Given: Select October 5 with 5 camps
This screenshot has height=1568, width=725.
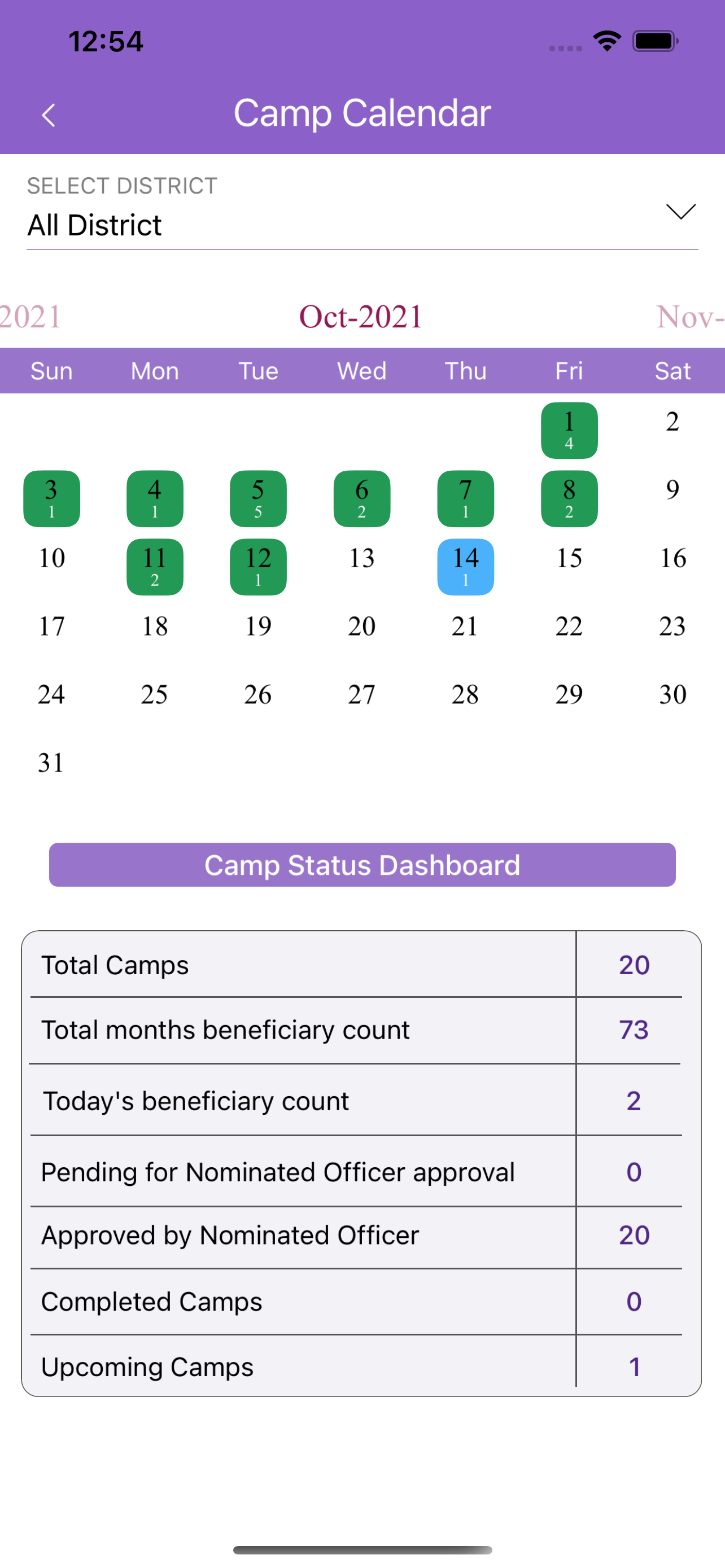Looking at the screenshot, I should pyautogui.click(x=258, y=498).
